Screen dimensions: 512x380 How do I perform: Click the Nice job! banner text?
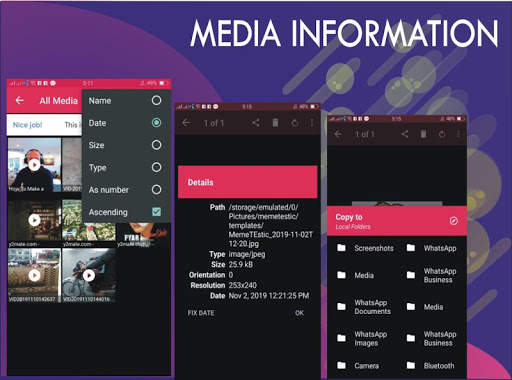27,125
